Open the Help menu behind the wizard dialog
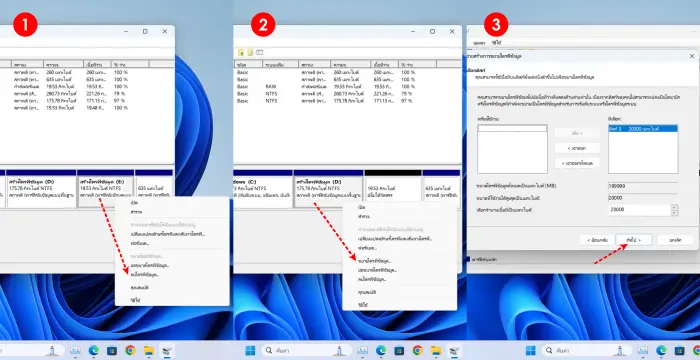Image resolution: width=700 pixels, height=360 pixels. [x=496, y=43]
